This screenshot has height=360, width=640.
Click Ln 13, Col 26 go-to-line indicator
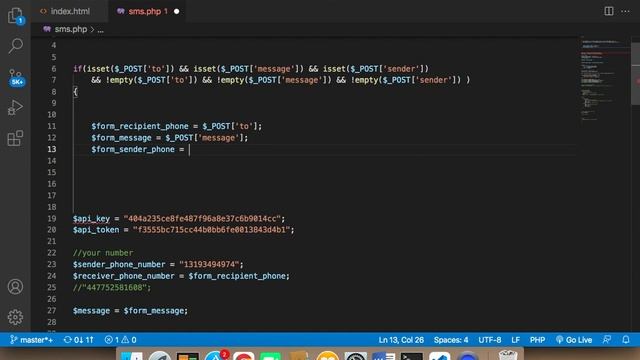pos(401,340)
